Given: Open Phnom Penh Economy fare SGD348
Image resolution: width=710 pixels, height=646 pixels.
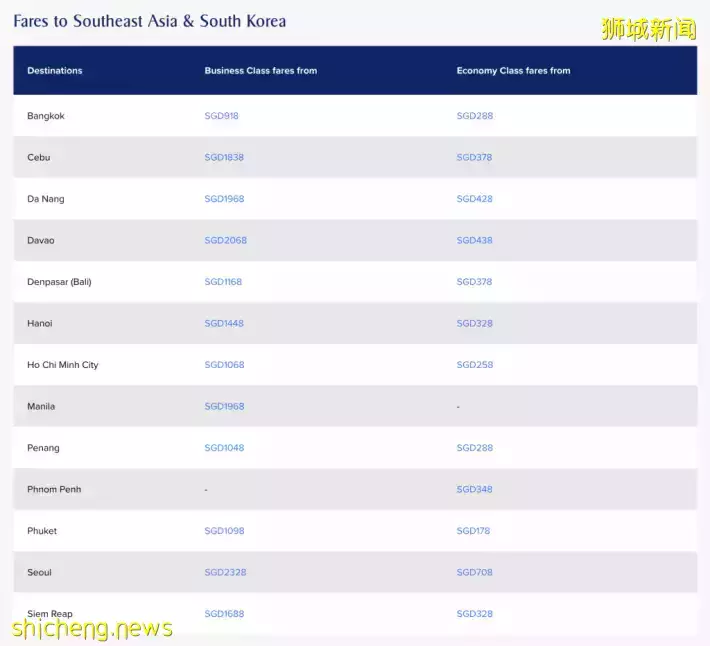Looking at the screenshot, I should (x=475, y=489).
